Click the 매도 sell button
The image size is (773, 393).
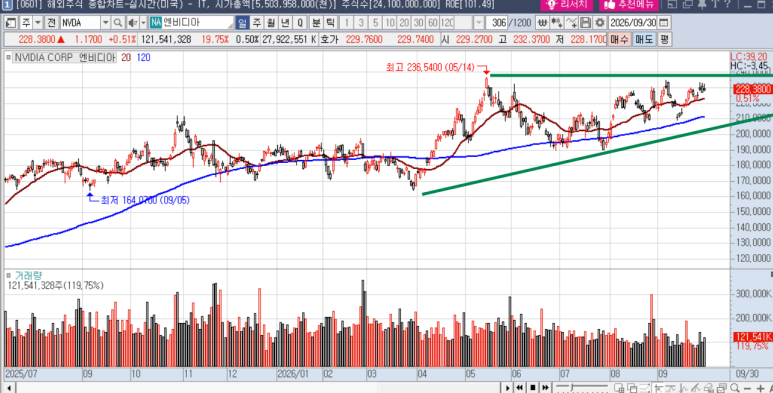coord(644,39)
